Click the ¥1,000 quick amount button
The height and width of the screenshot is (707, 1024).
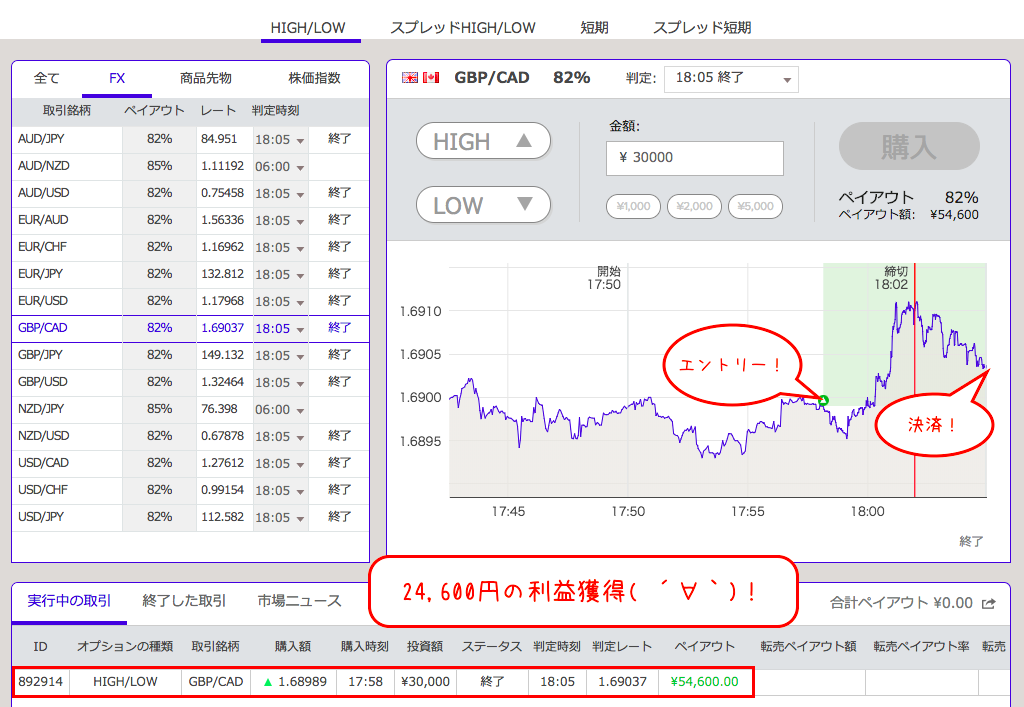pyautogui.click(x=632, y=206)
